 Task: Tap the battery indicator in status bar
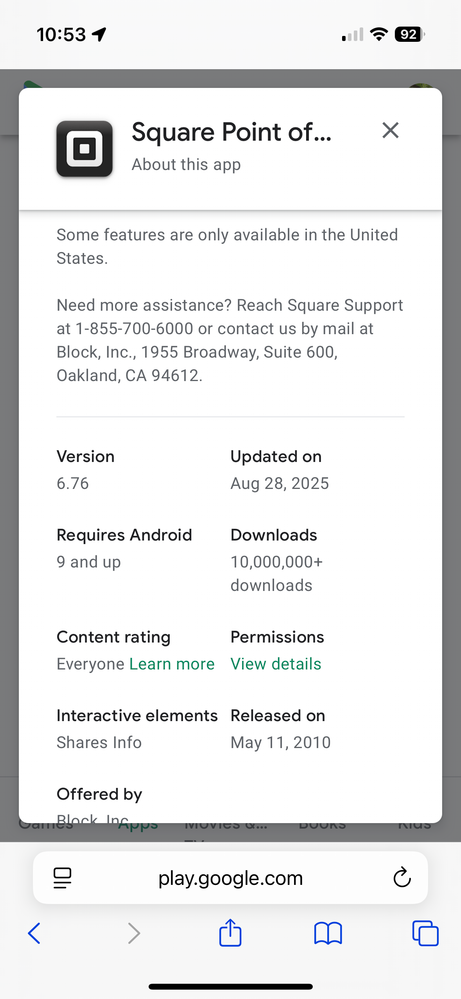409,34
